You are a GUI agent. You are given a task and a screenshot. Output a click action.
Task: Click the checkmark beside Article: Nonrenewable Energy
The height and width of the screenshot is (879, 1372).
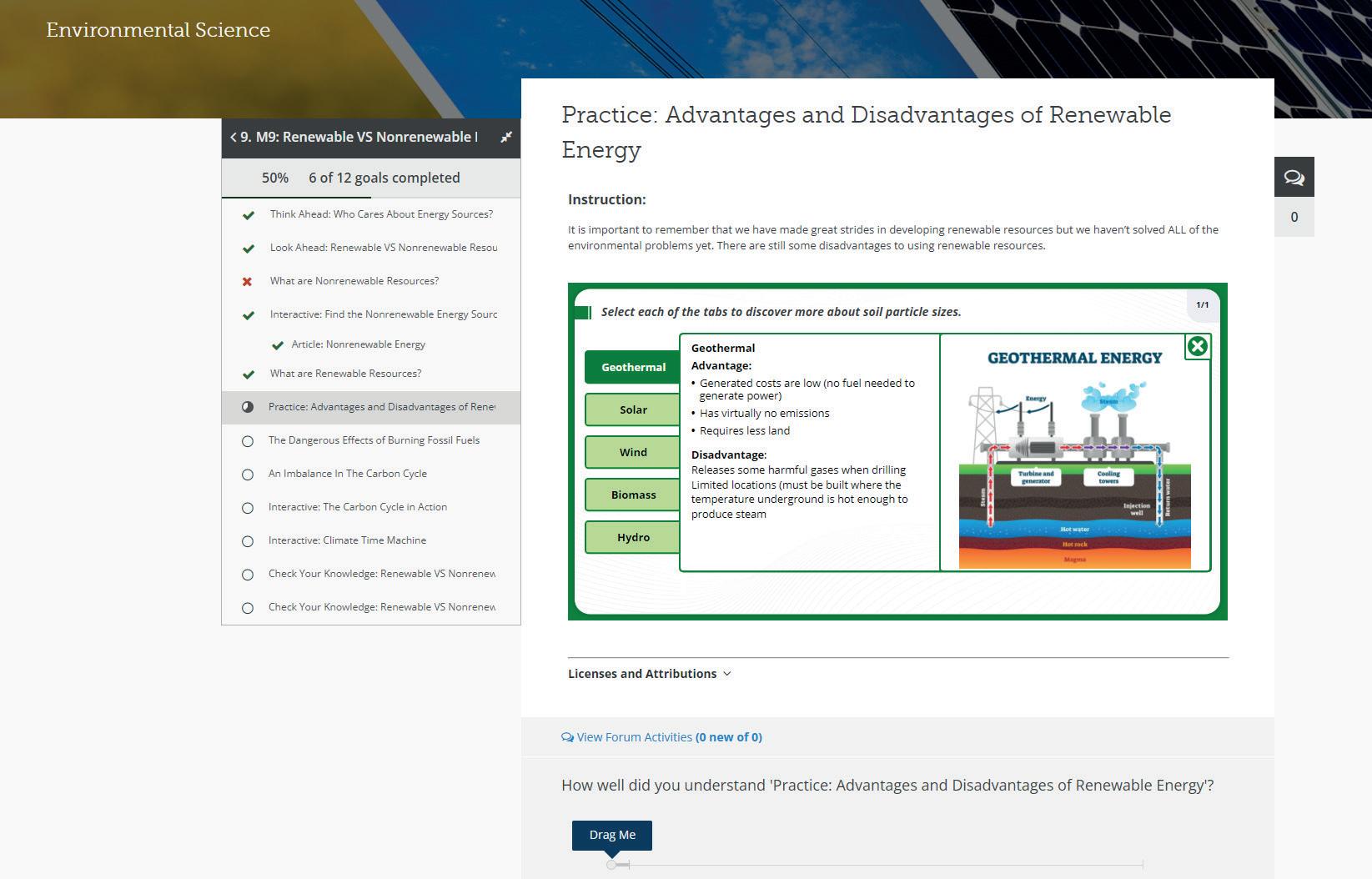278,345
